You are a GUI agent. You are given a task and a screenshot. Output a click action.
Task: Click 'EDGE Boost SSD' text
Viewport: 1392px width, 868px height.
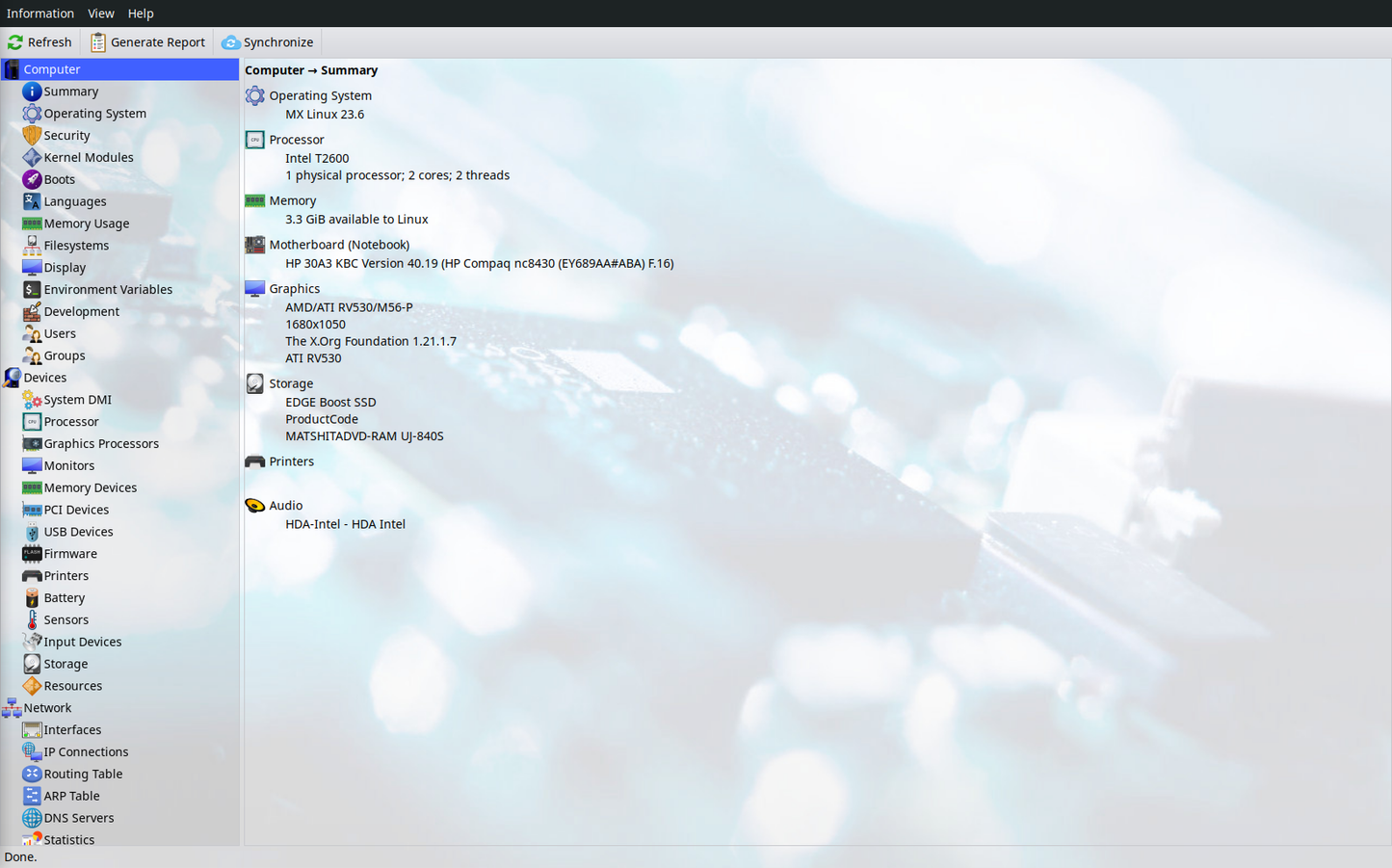click(330, 403)
